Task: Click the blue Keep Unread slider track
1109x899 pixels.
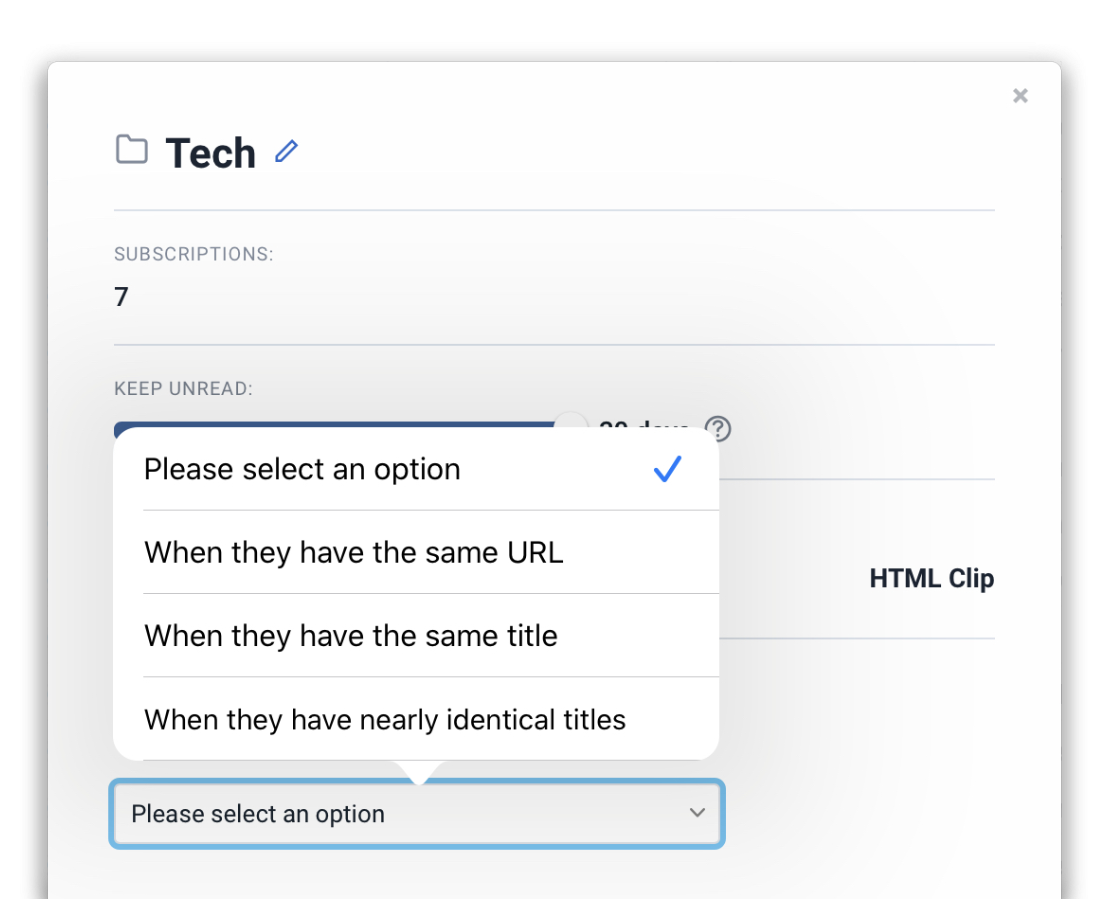Action: tap(330, 427)
